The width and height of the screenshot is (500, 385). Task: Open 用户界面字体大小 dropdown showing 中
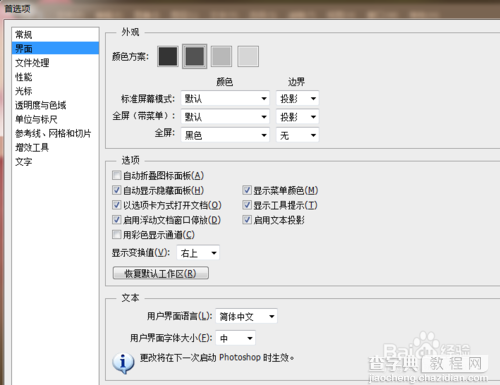click(x=236, y=338)
